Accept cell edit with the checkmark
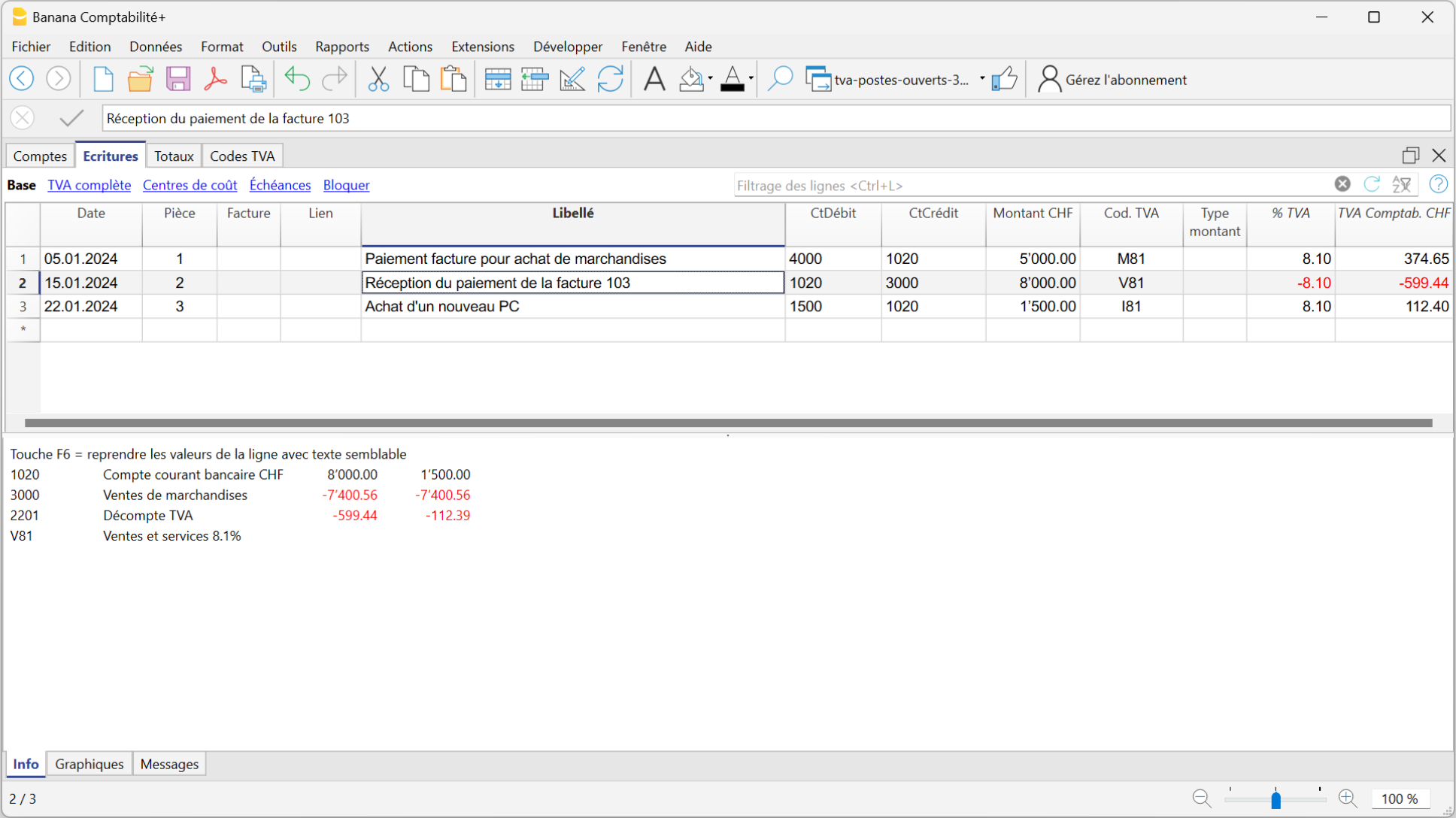Screen dimensions: 1456x818 point(71,118)
